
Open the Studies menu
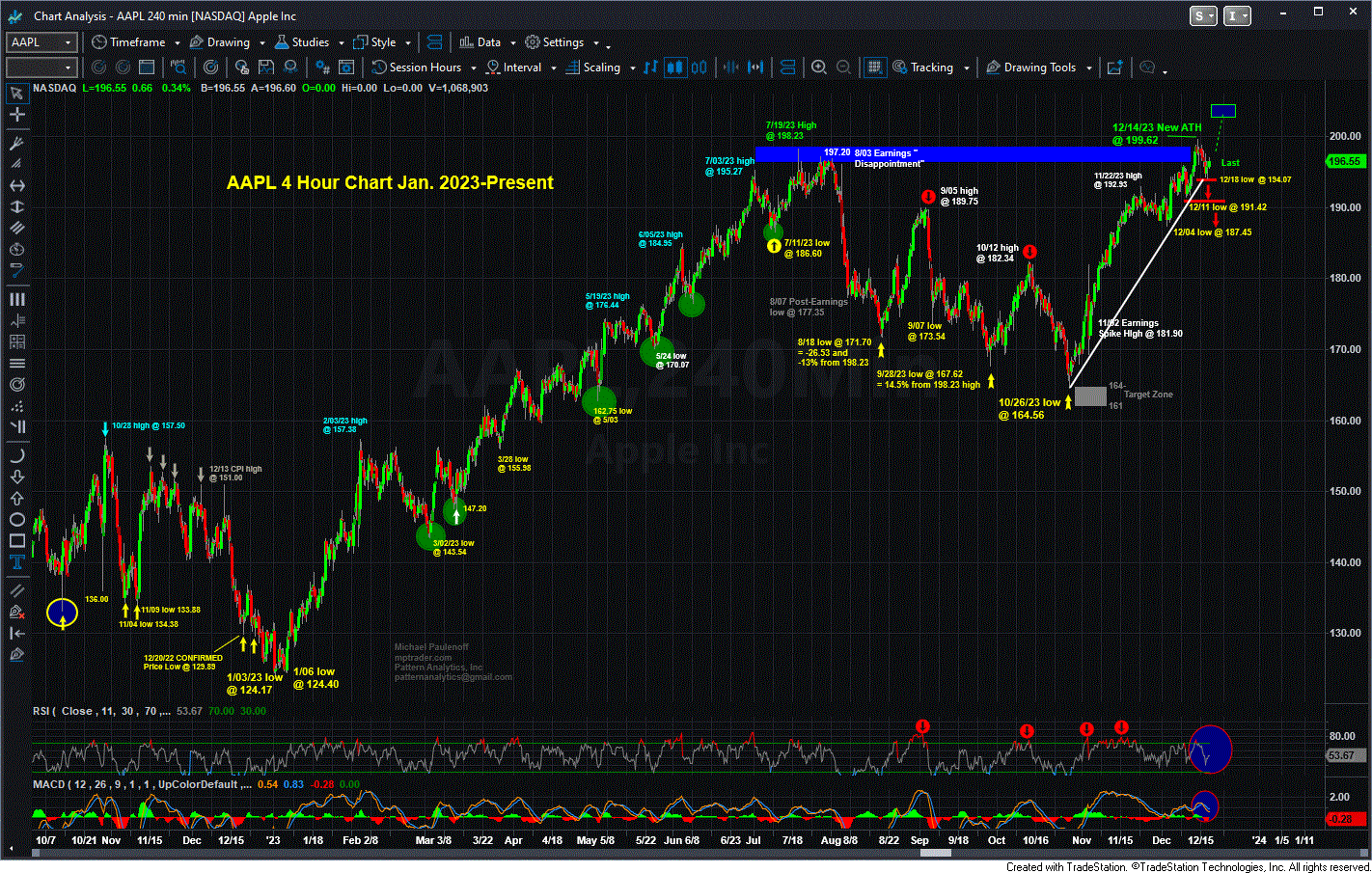tap(302, 42)
